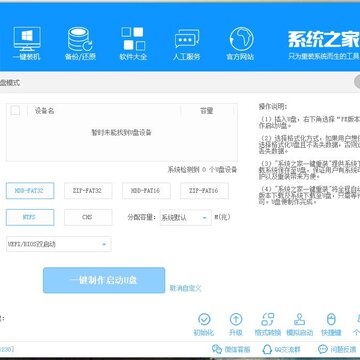Viewport: 360px width, 360px height.
Task: Click the 一键制作启动U盘 button
Action: pyautogui.click(x=104, y=280)
